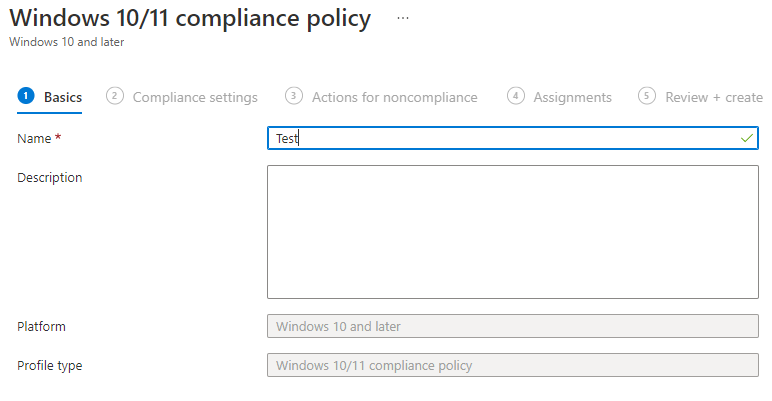Click the Description label

[x=50, y=177]
